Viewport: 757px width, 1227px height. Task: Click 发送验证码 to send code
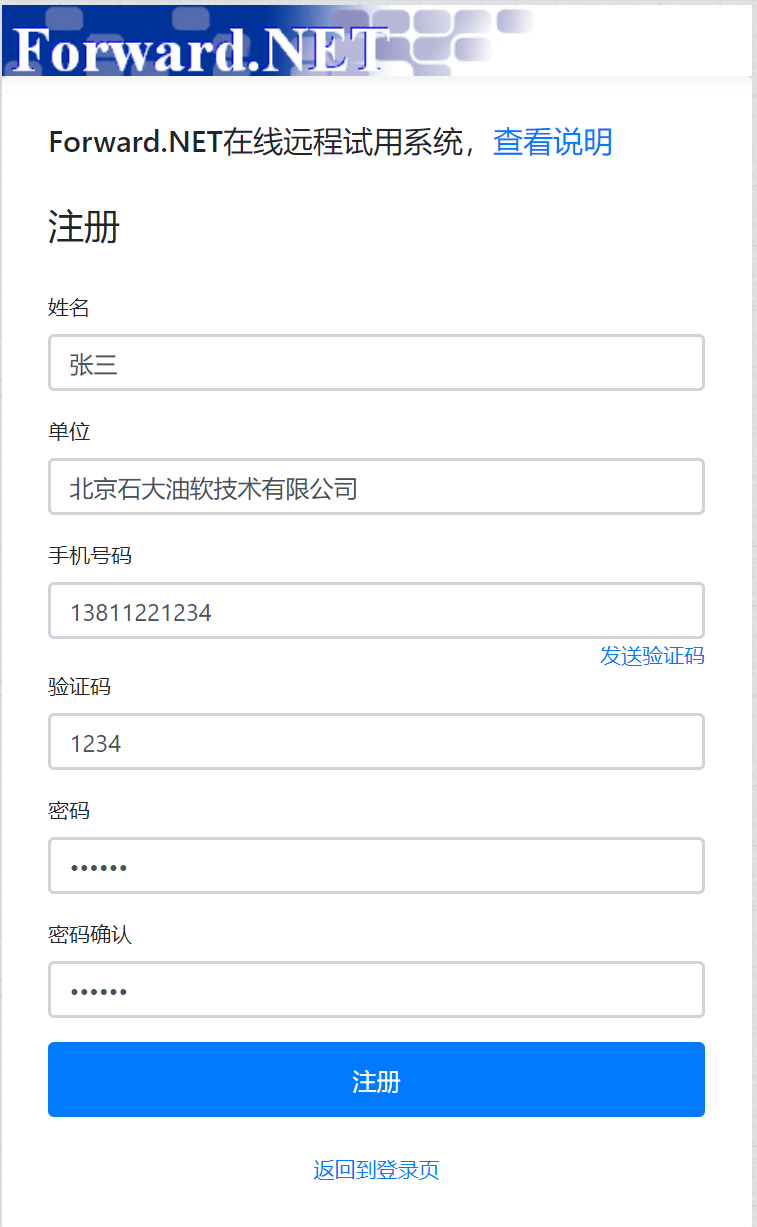click(652, 656)
